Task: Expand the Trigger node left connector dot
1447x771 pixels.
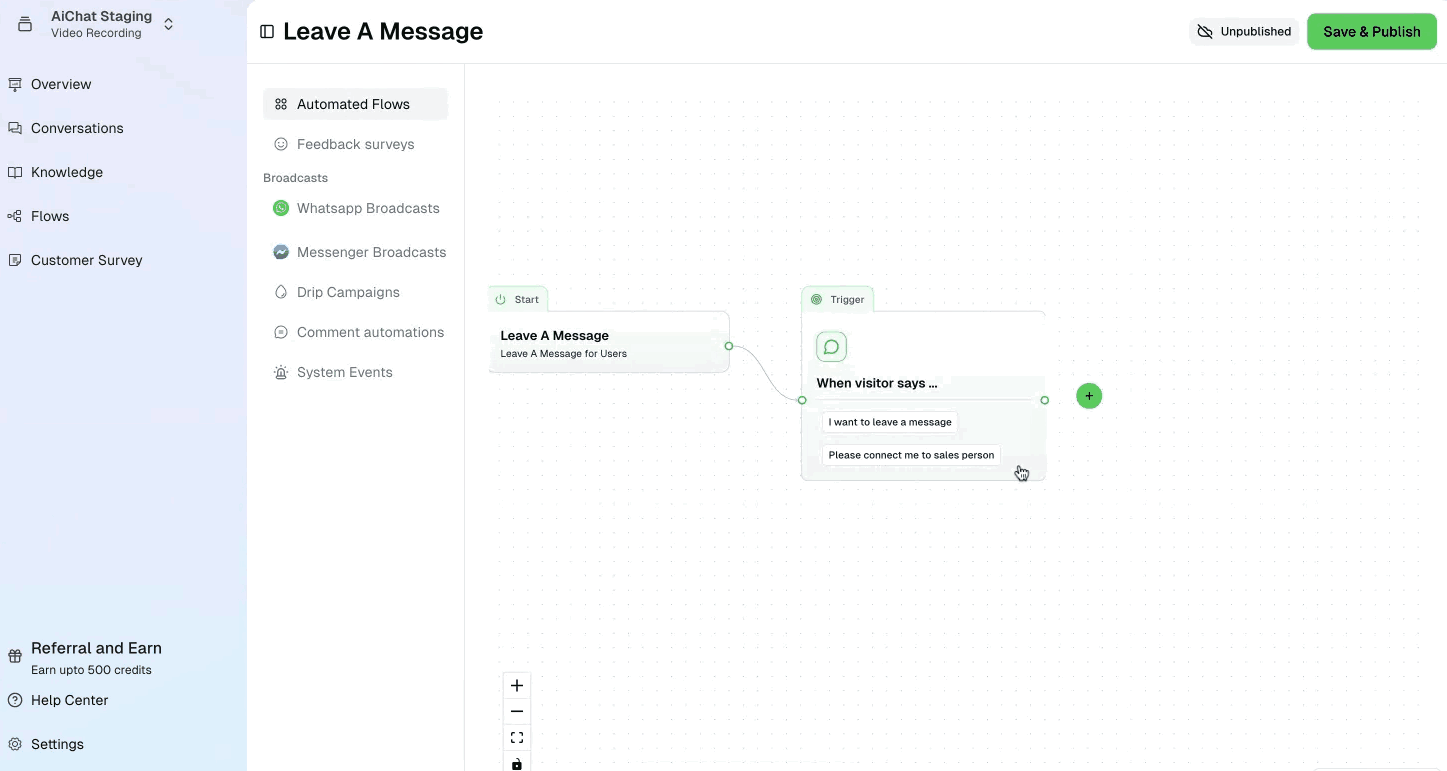Action: click(x=802, y=399)
